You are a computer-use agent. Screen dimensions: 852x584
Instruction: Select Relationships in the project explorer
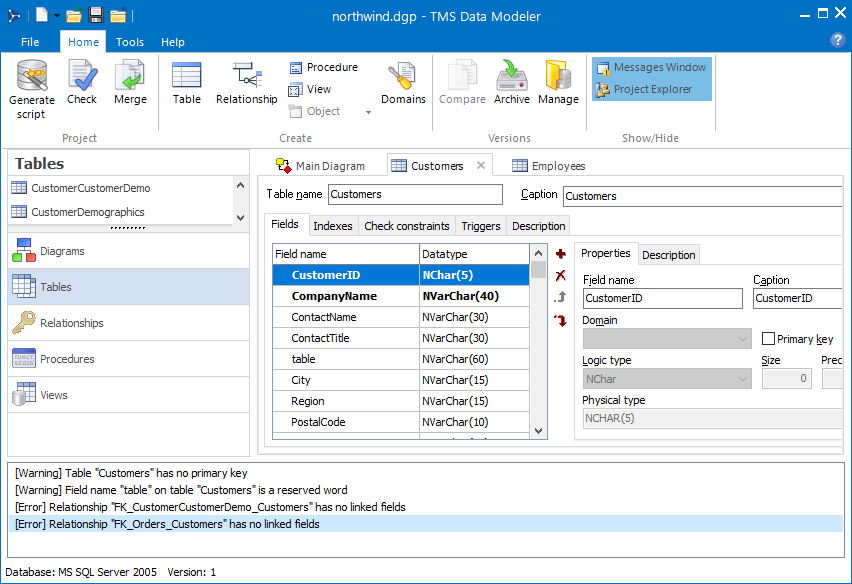(71, 323)
